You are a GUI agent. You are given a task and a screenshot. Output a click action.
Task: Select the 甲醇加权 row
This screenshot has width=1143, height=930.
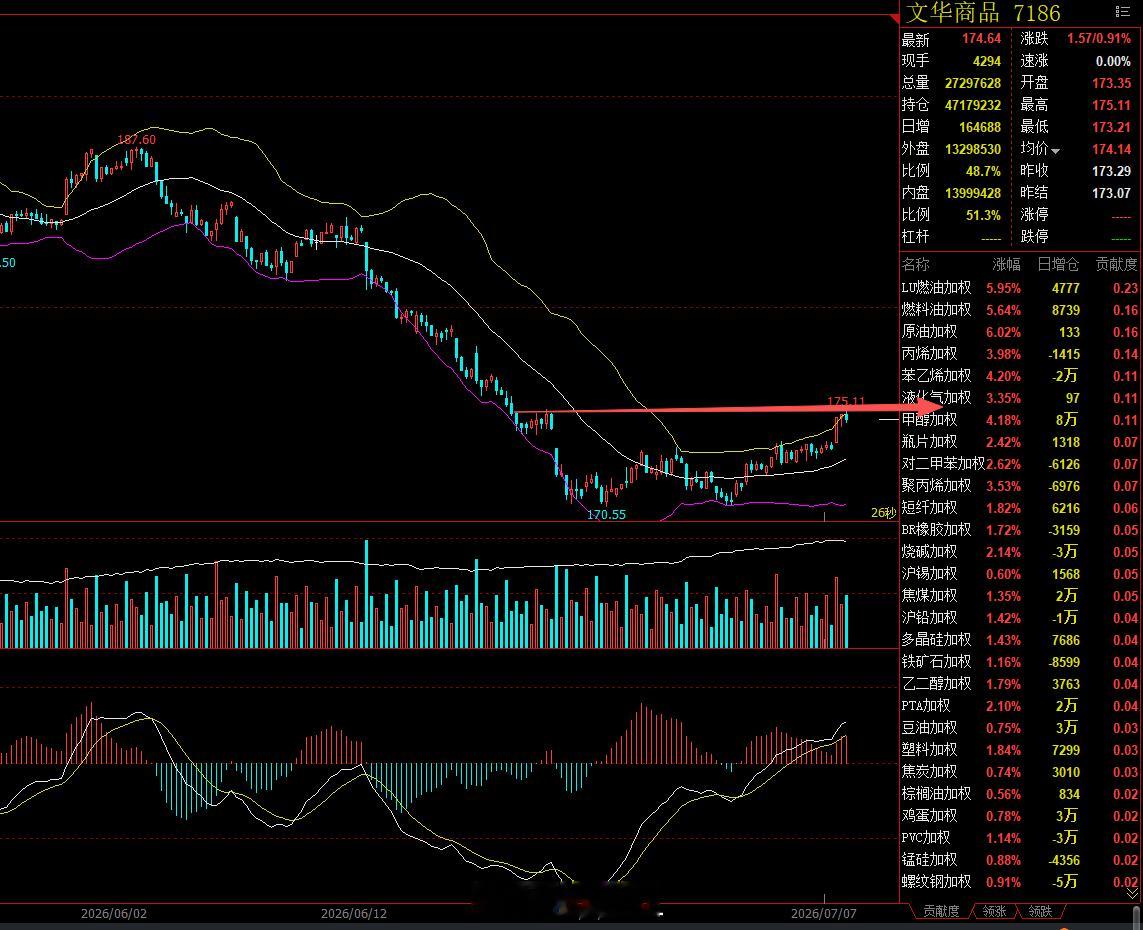(1020, 420)
